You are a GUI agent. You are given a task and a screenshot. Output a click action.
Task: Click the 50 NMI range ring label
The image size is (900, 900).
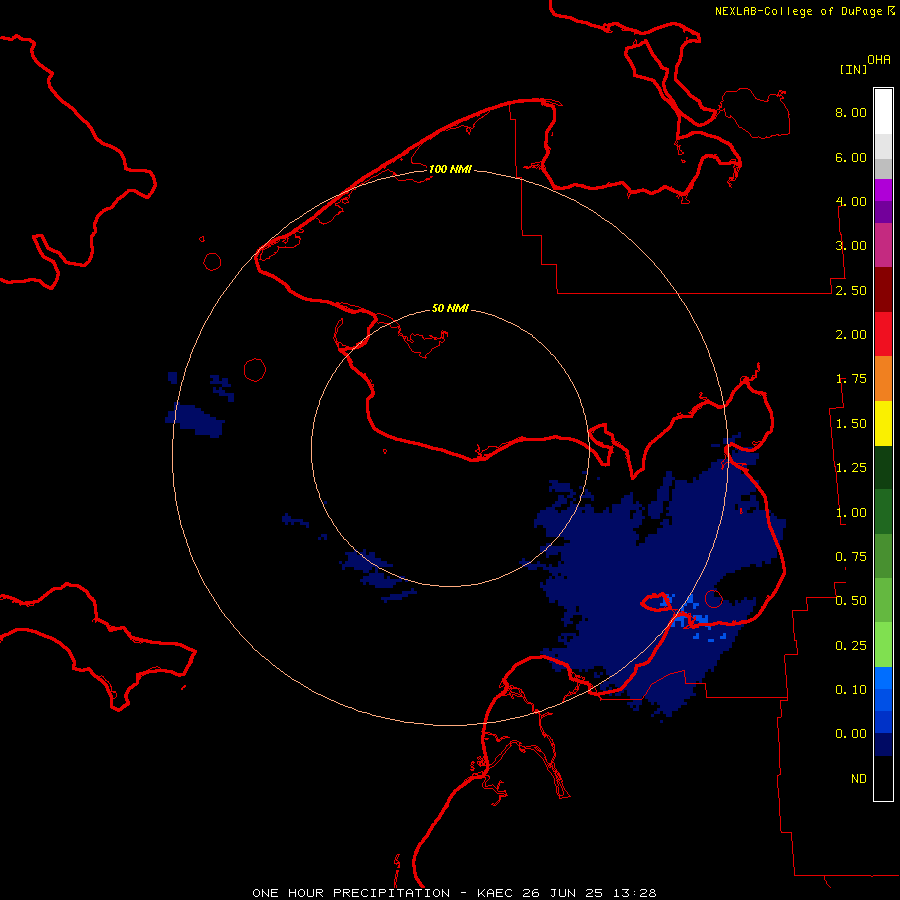[450, 308]
